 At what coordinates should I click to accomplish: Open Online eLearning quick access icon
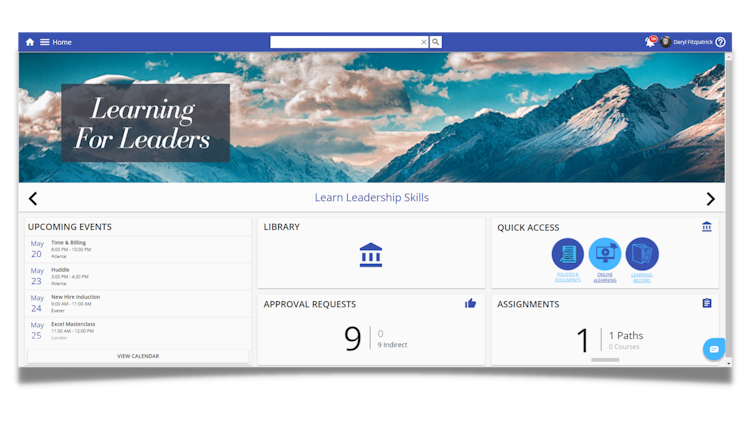point(605,254)
